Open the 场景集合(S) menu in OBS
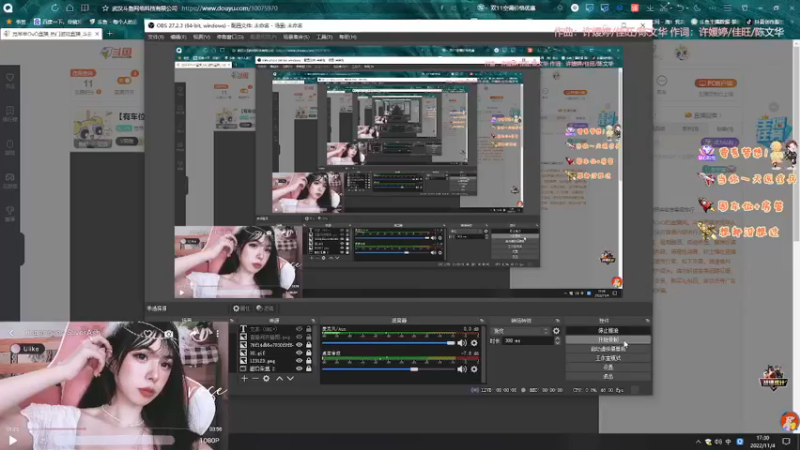Image resolution: width=800 pixels, height=450 pixels. click(x=296, y=37)
